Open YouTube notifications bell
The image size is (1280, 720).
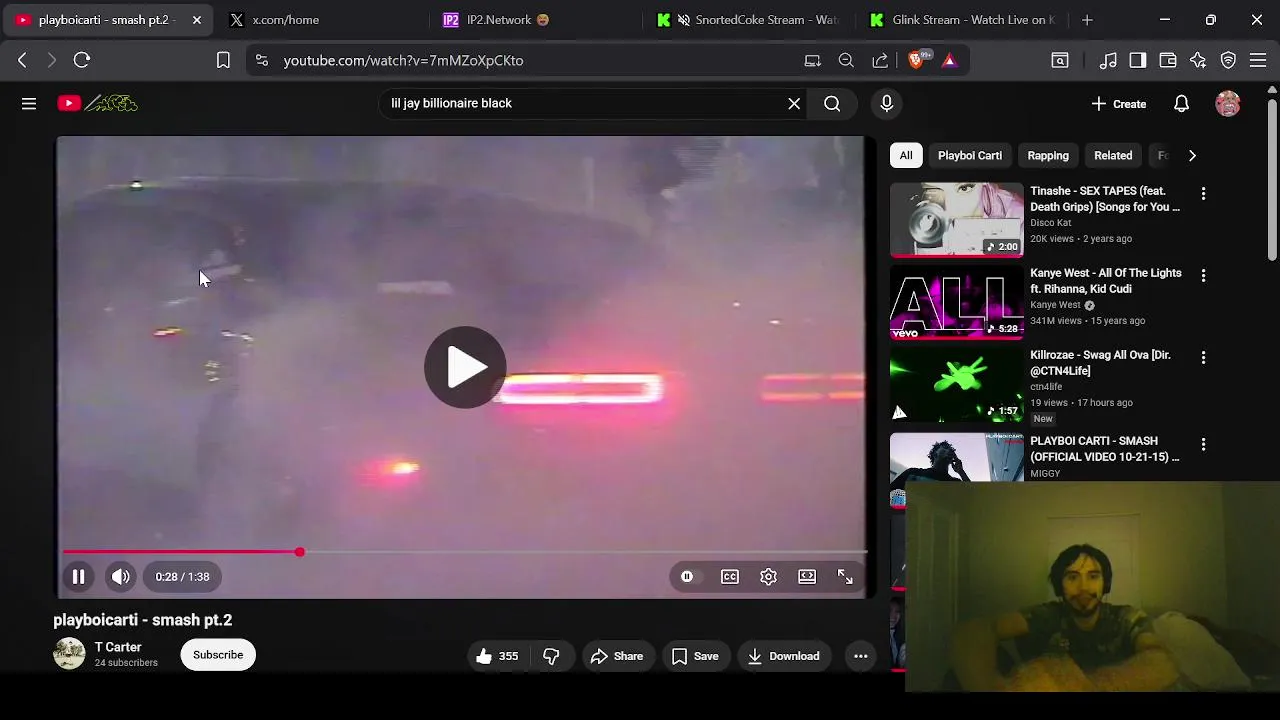tap(1181, 104)
